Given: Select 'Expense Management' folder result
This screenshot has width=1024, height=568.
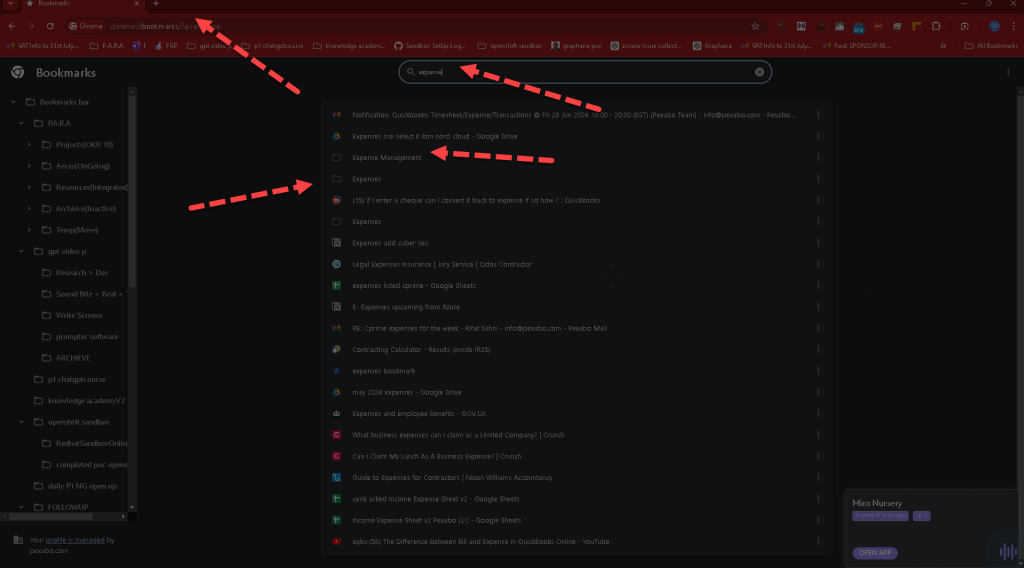Looking at the screenshot, I should click(x=387, y=157).
